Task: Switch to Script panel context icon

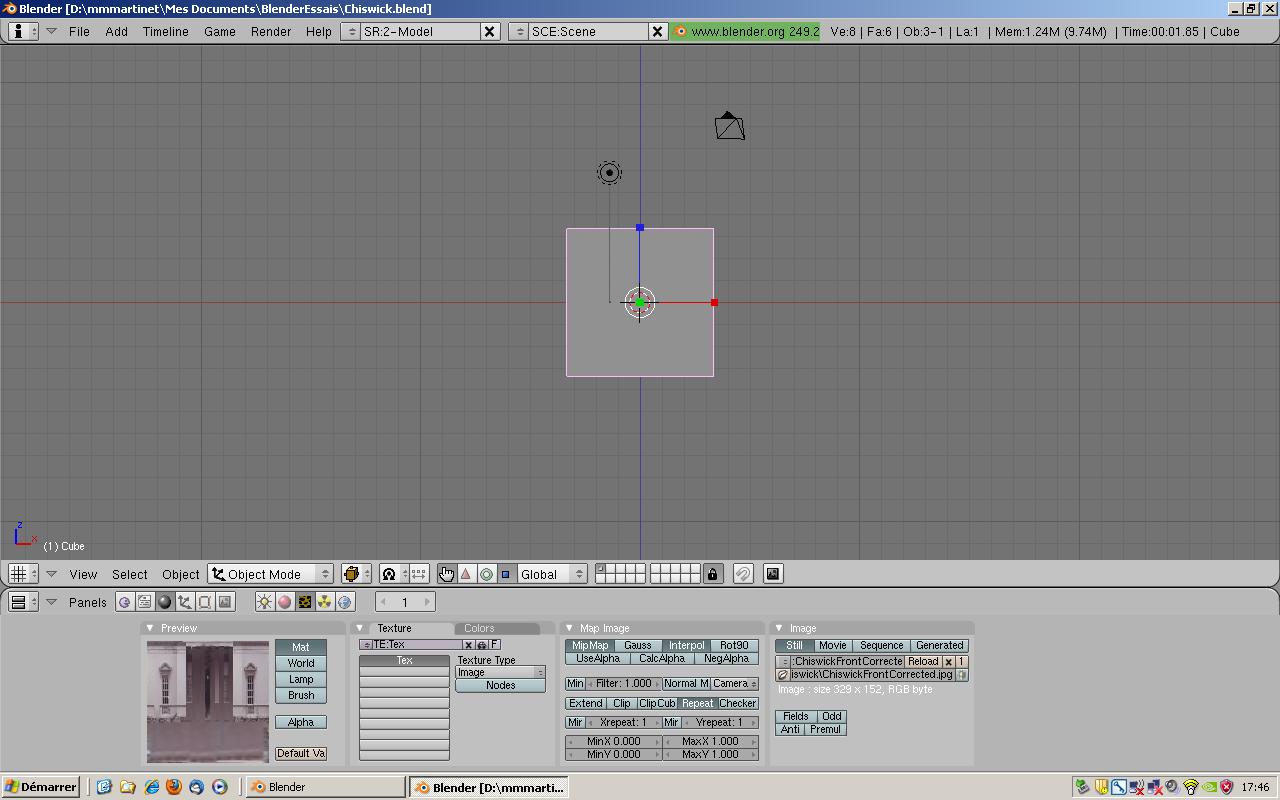Action: (x=145, y=602)
